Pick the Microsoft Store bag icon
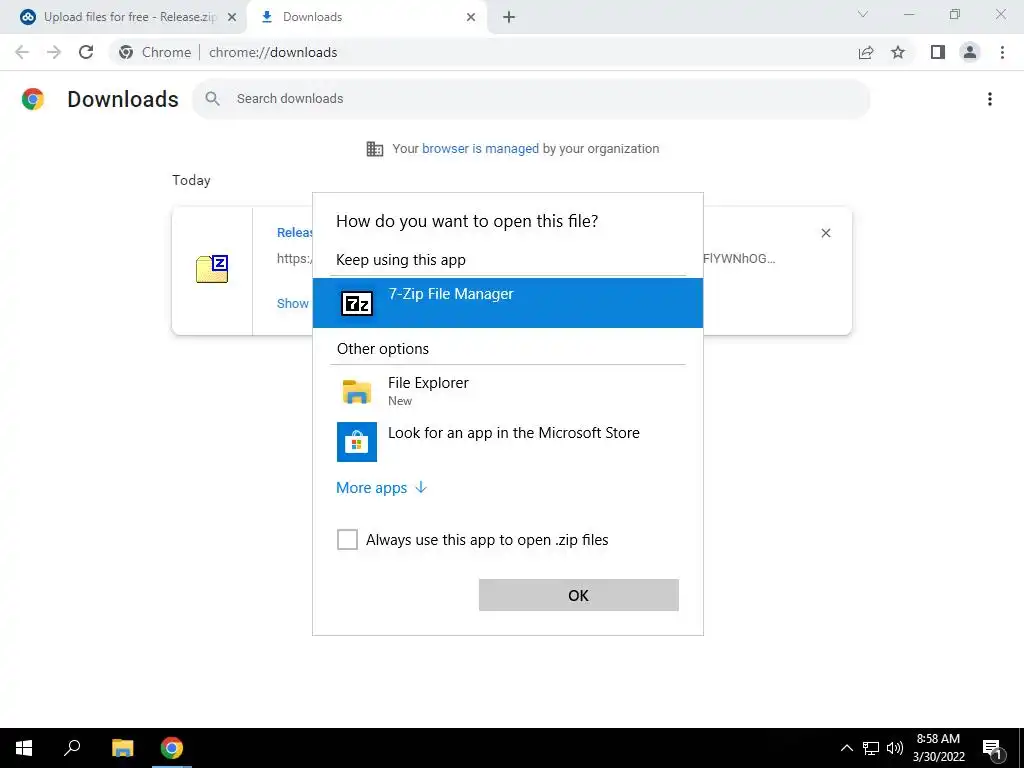 pyautogui.click(x=357, y=441)
